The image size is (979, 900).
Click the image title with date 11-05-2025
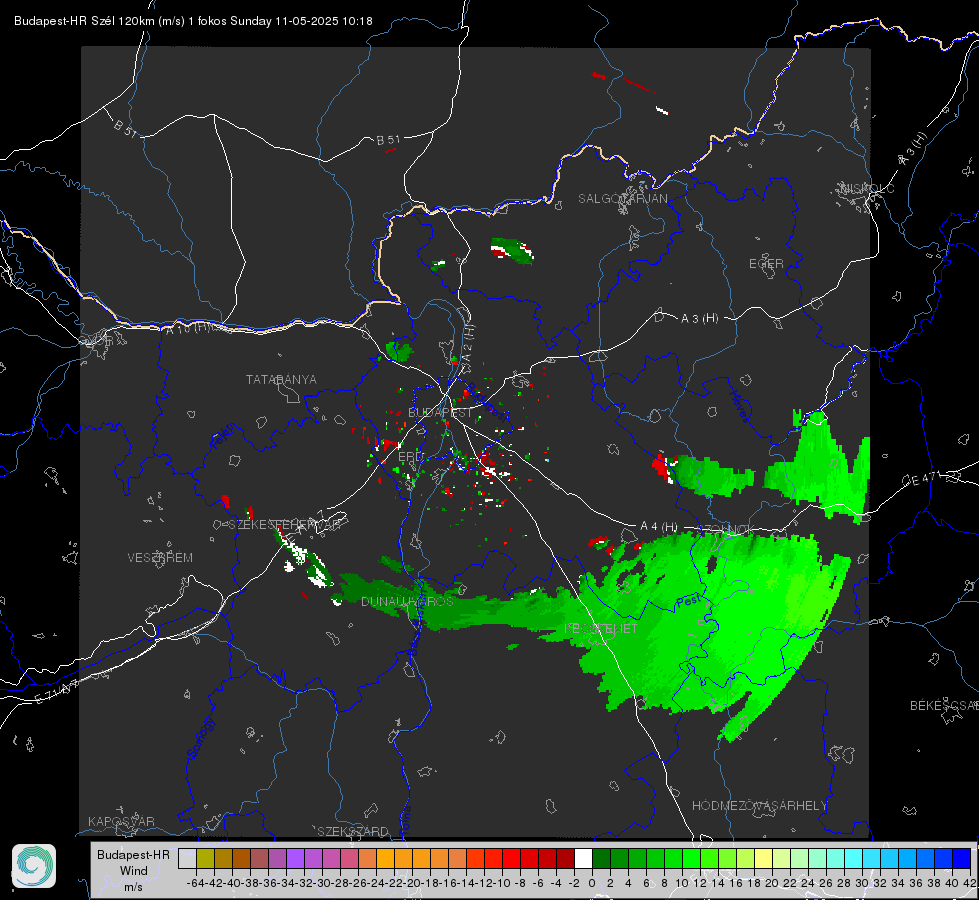pyautogui.click(x=193, y=21)
